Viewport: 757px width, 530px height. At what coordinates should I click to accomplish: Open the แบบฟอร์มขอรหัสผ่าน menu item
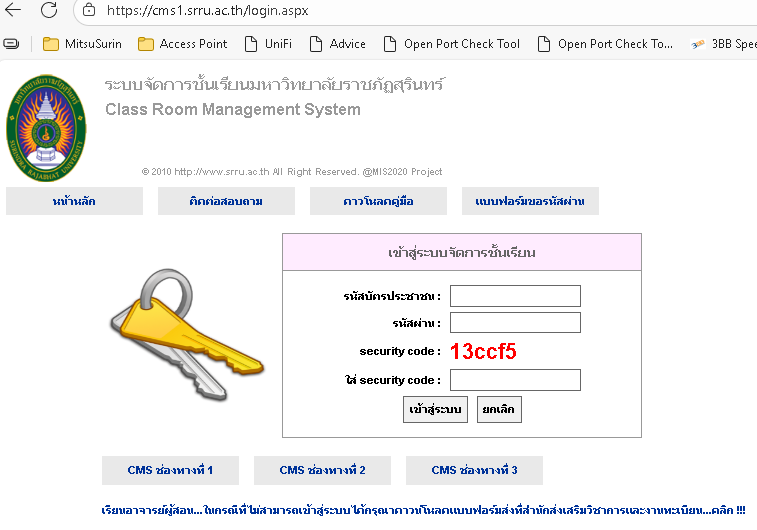[530, 201]
